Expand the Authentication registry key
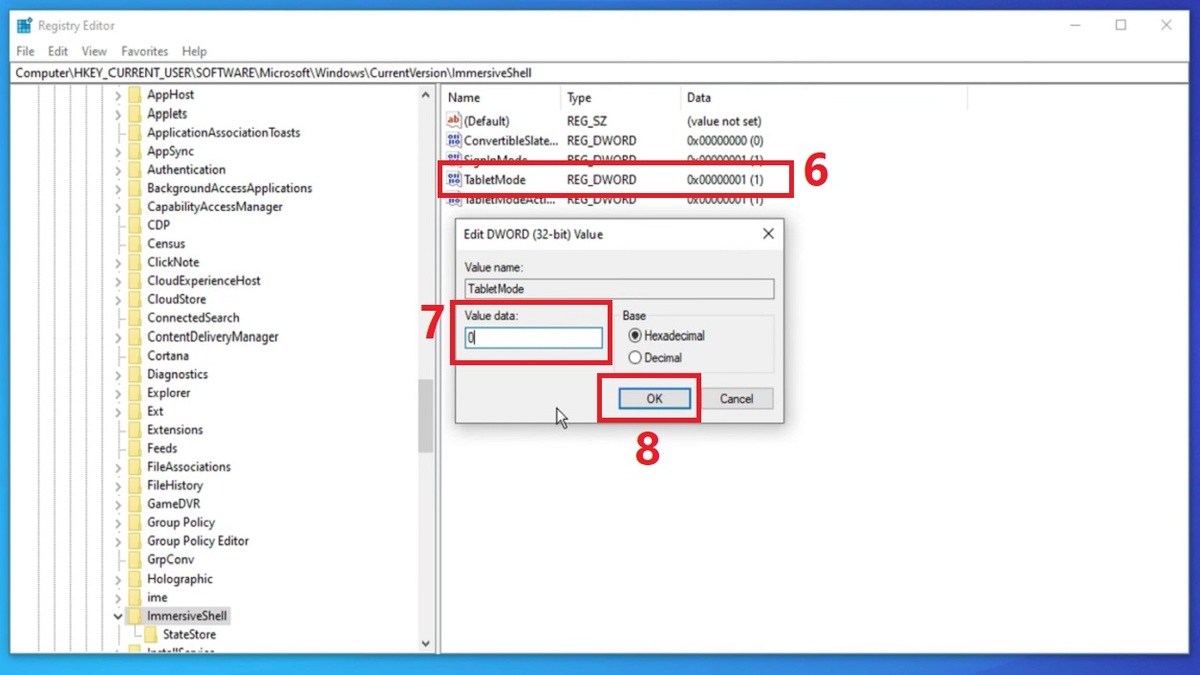 point(120,169)
